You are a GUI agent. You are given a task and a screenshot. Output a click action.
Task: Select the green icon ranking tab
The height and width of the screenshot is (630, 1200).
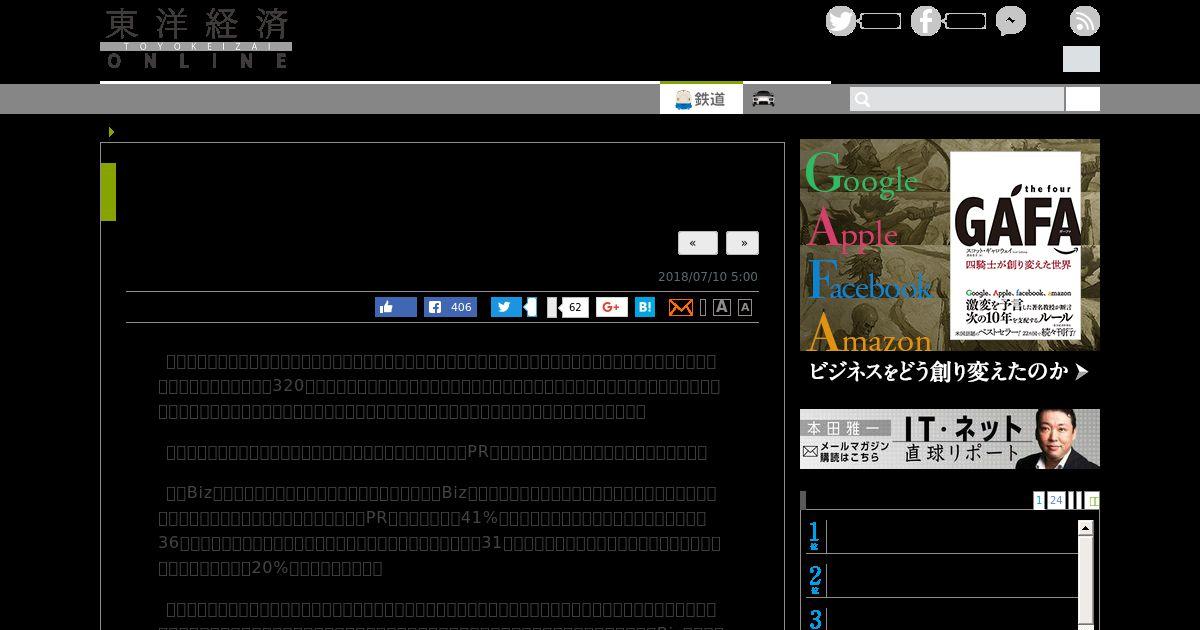1093,500
